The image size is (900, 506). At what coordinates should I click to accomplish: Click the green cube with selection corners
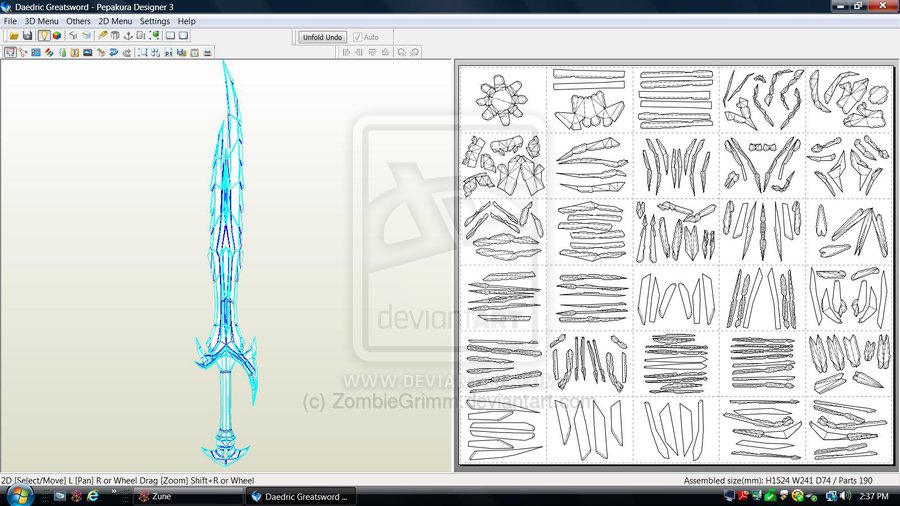pyautogui.click(x=155, y=36)
